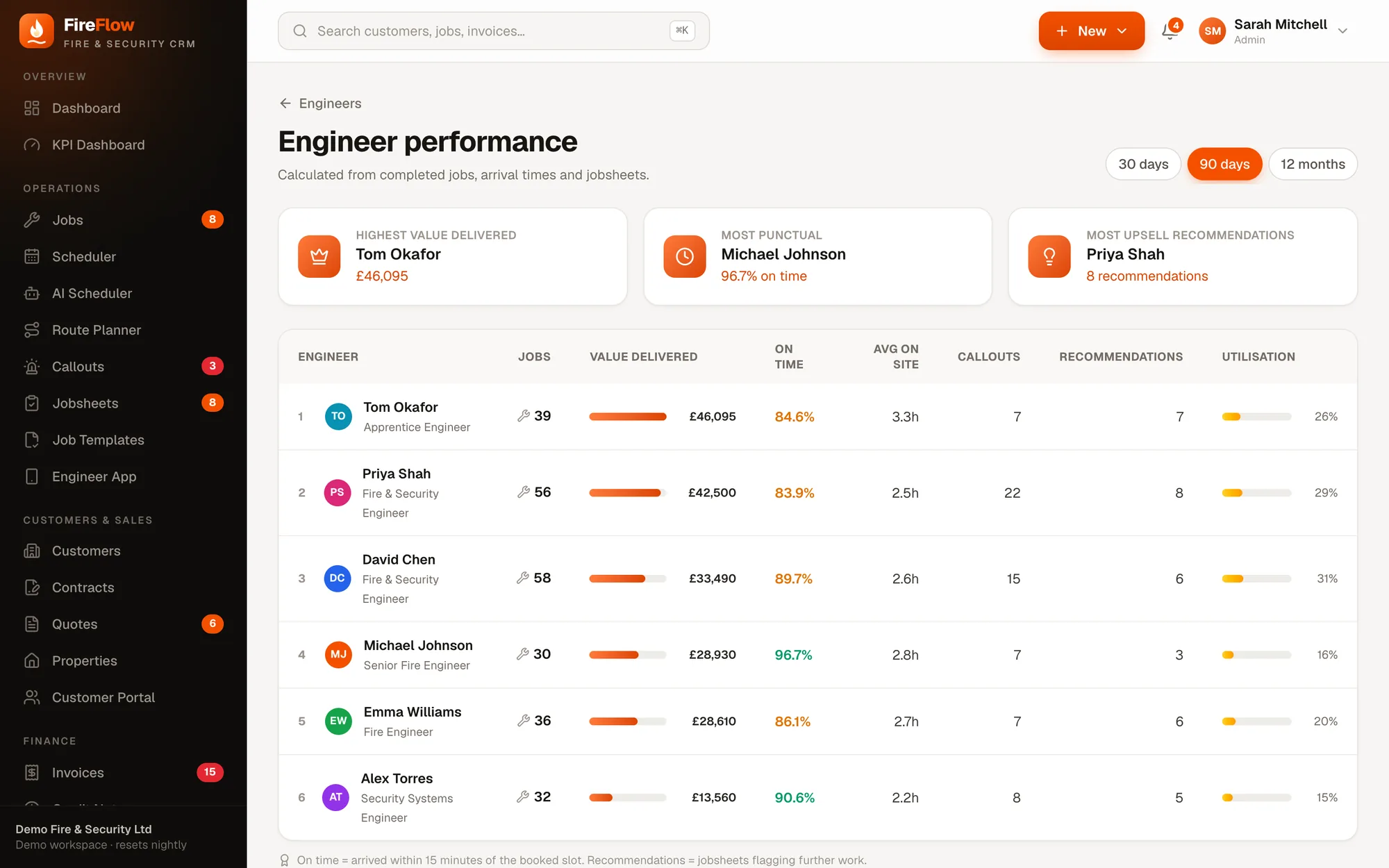Image resolution: width=1389 pixels, height=868 pixels.
Task: Select the 30 days period
Action: tap(1143, 165)
